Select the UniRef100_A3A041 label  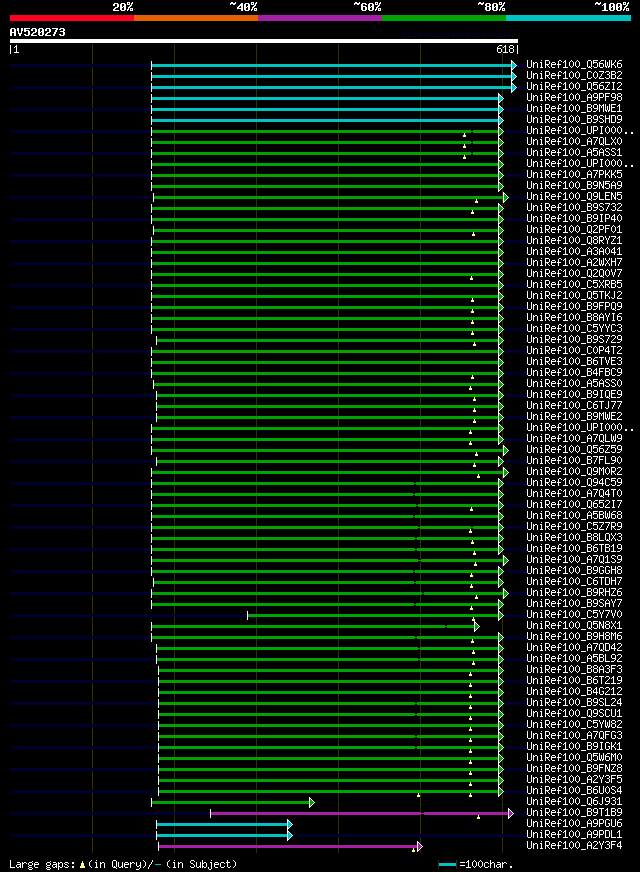(x=574, y=251)
